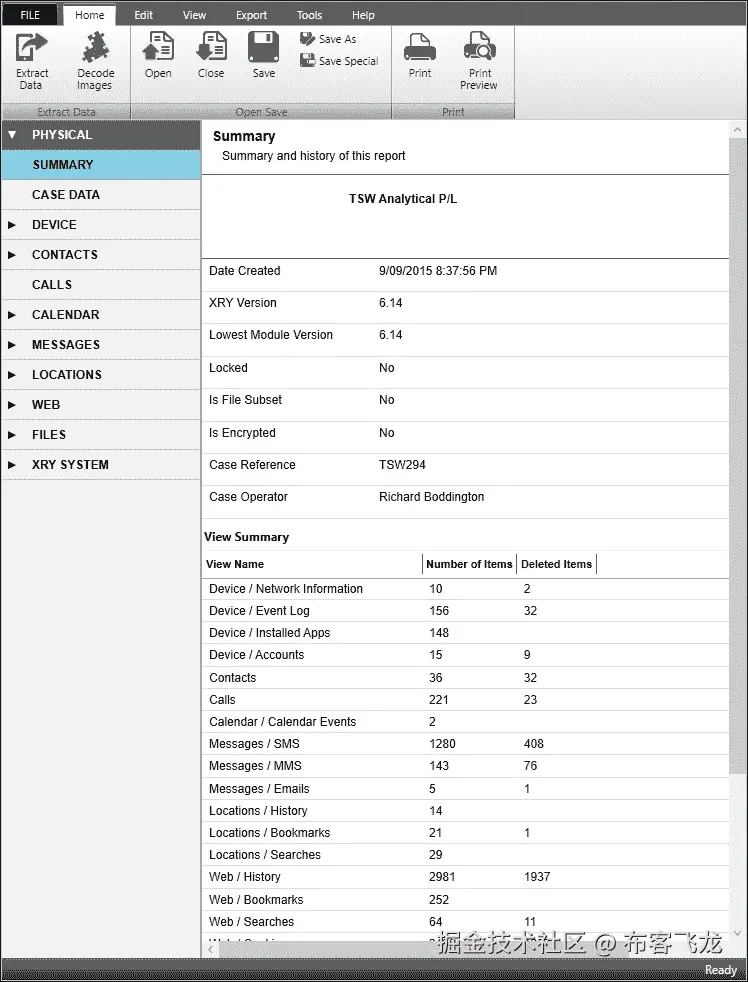This screenshot has height=982, width=748.
Task: Select the Web / Searches row
Action: (465, 921)
